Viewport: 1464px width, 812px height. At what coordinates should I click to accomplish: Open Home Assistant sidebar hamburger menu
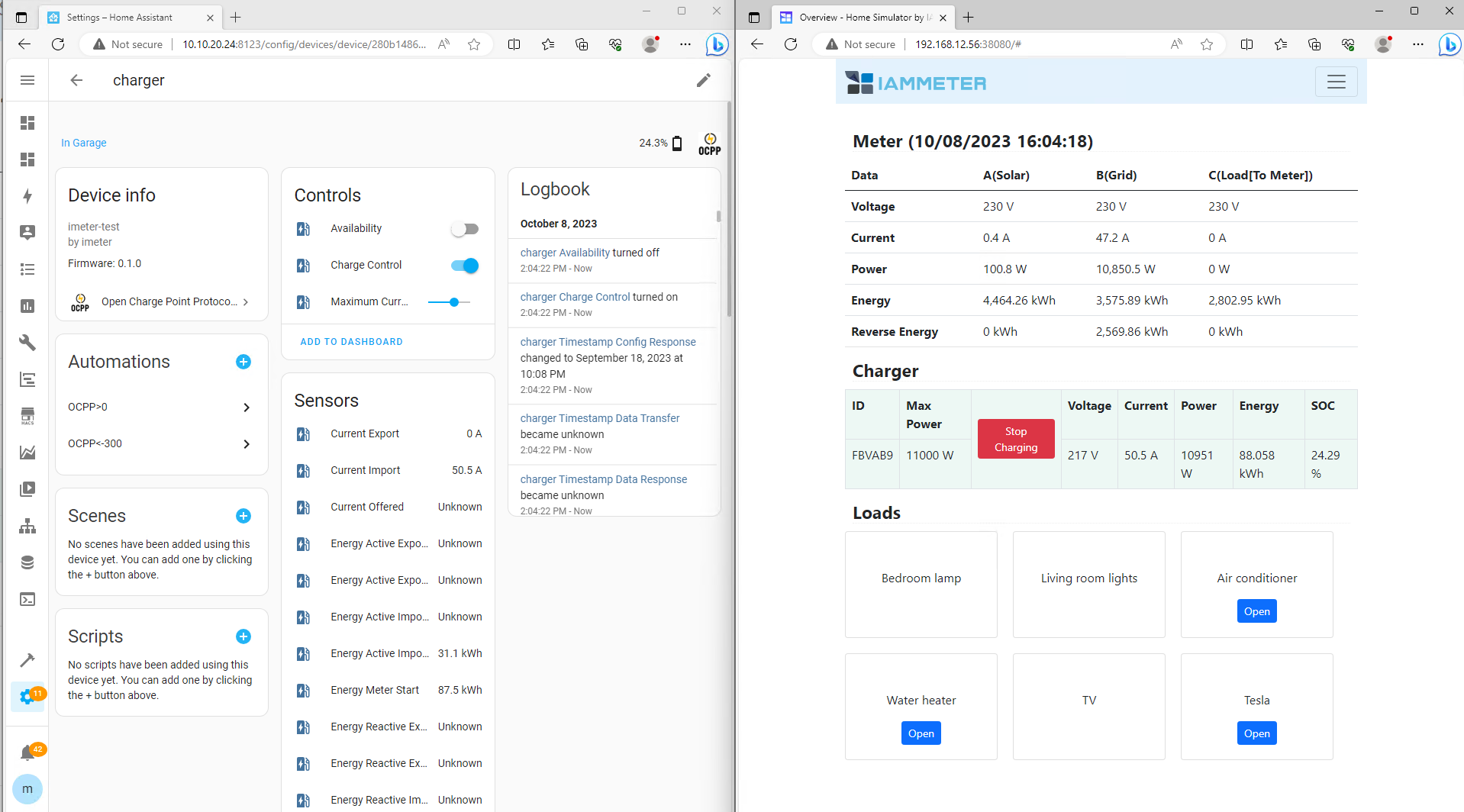[27, 80]
